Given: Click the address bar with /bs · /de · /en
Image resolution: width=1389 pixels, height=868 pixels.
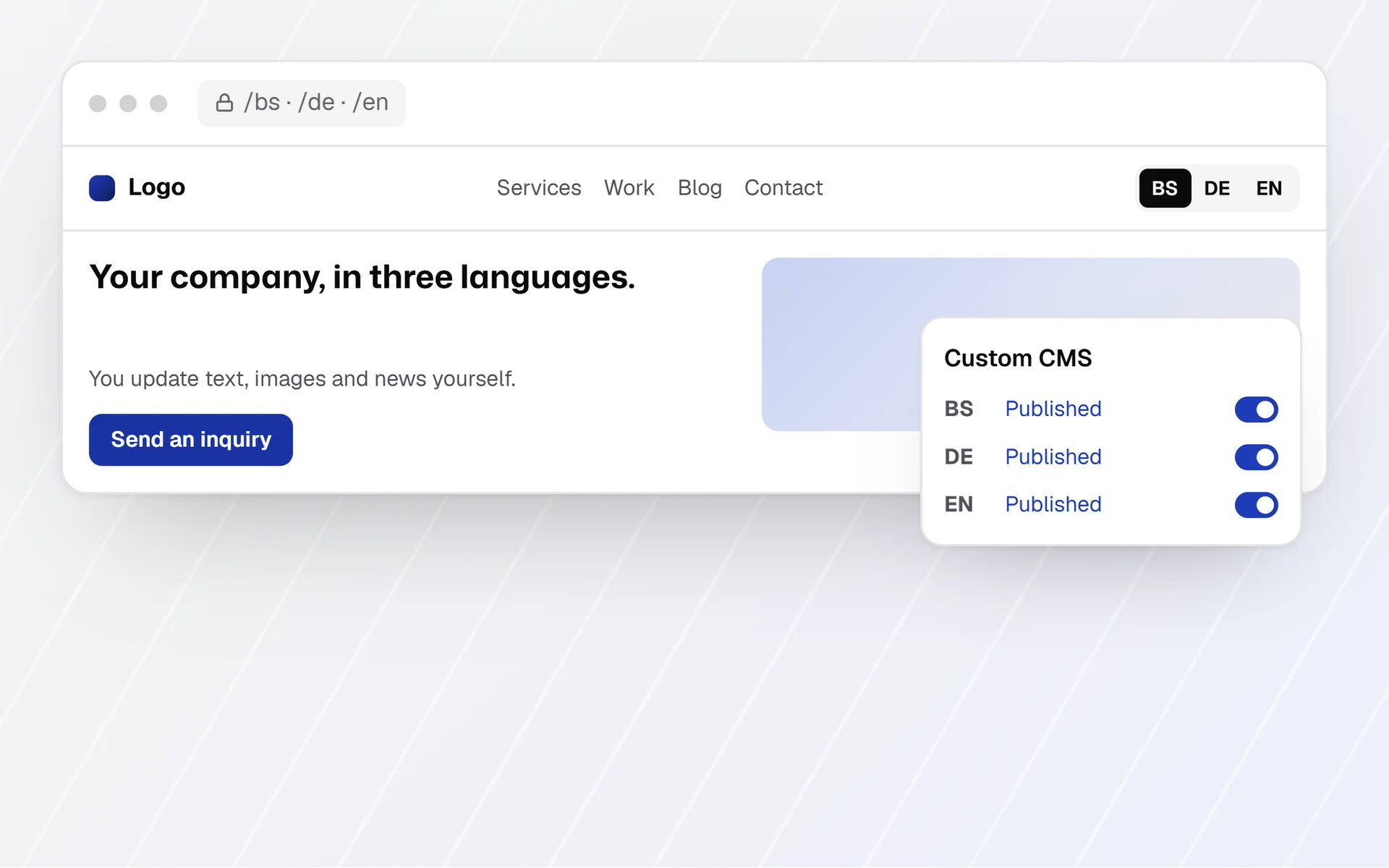Looking at the screenshot, I should [x=302, y=103].
